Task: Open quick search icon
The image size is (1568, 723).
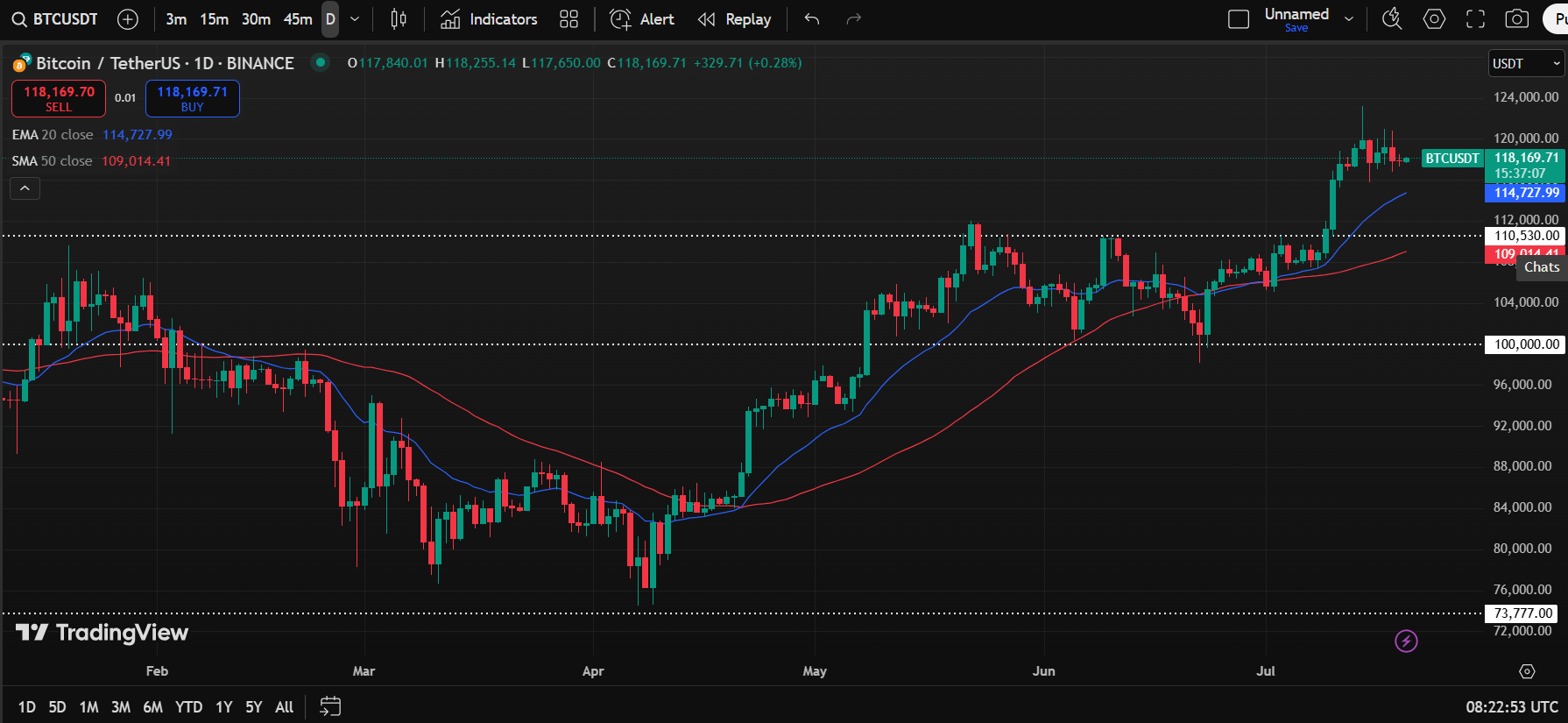Action: coord(1392,19)
